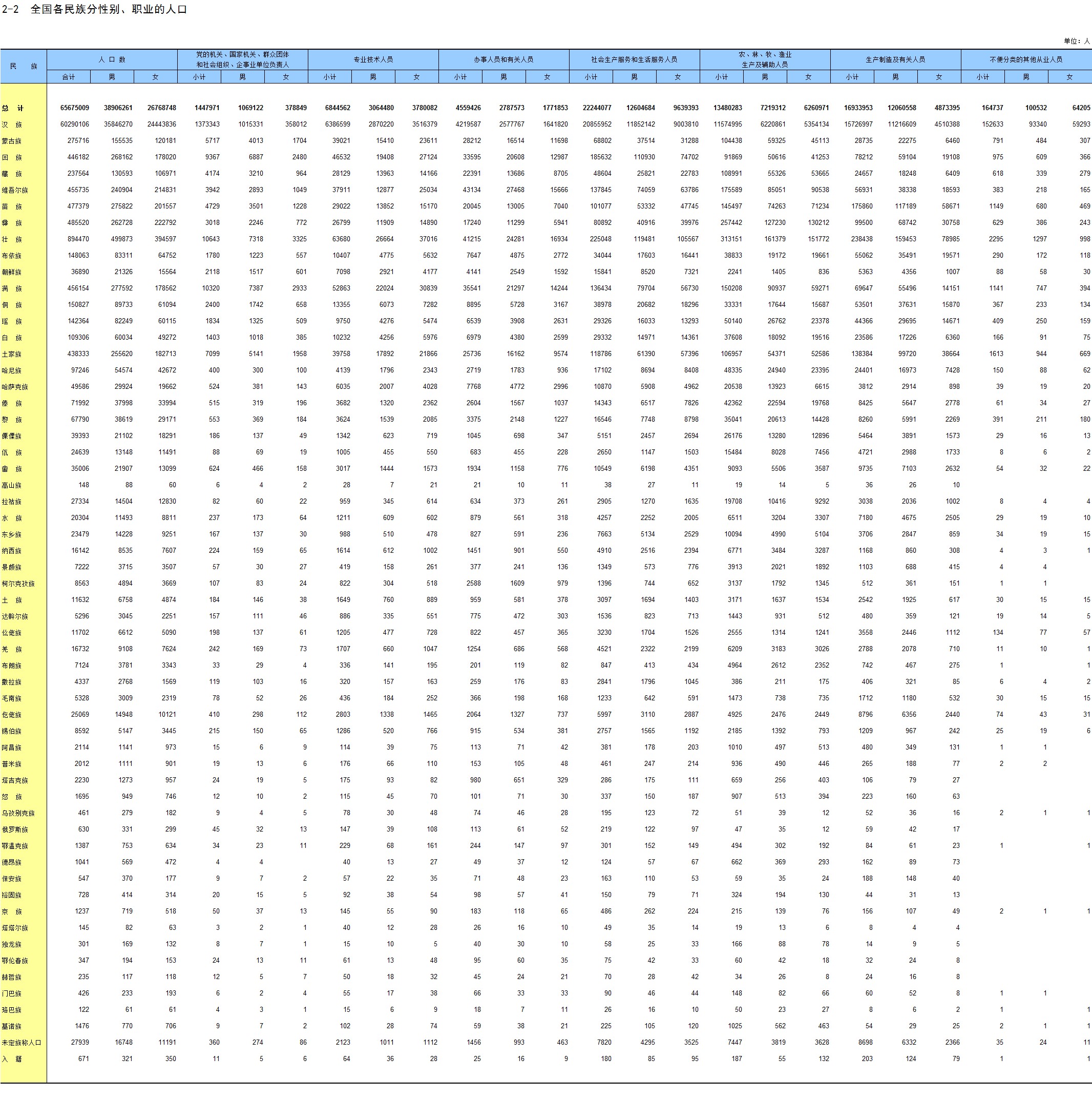Click female total value 26768748

click(162, 108)
